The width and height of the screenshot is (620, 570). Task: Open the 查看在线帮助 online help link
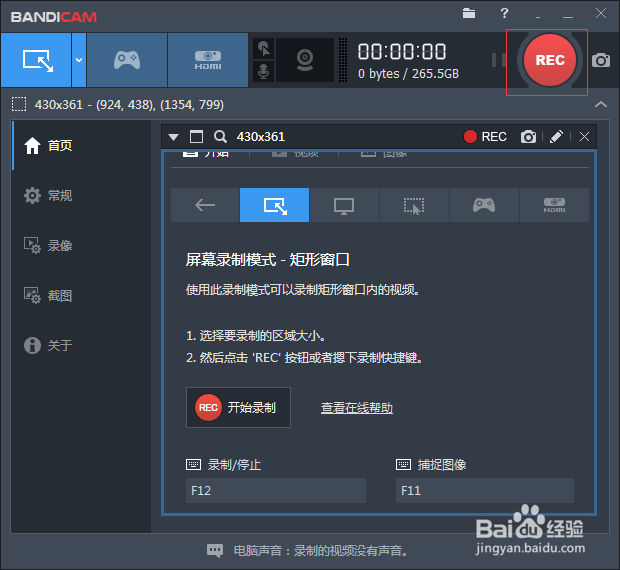357,408
